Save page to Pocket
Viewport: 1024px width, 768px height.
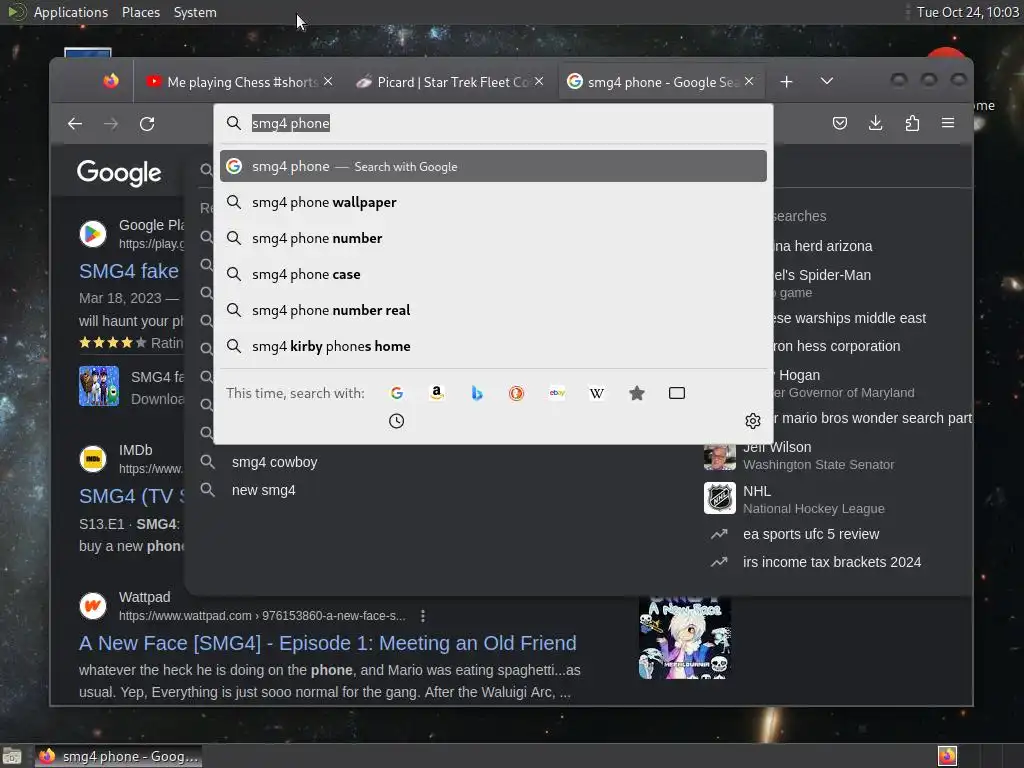pyautogui.click(x=840, y=123)
